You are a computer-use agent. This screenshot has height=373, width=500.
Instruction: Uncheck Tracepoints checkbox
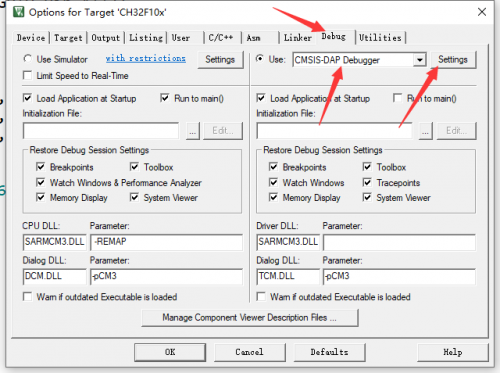[367, 182]
